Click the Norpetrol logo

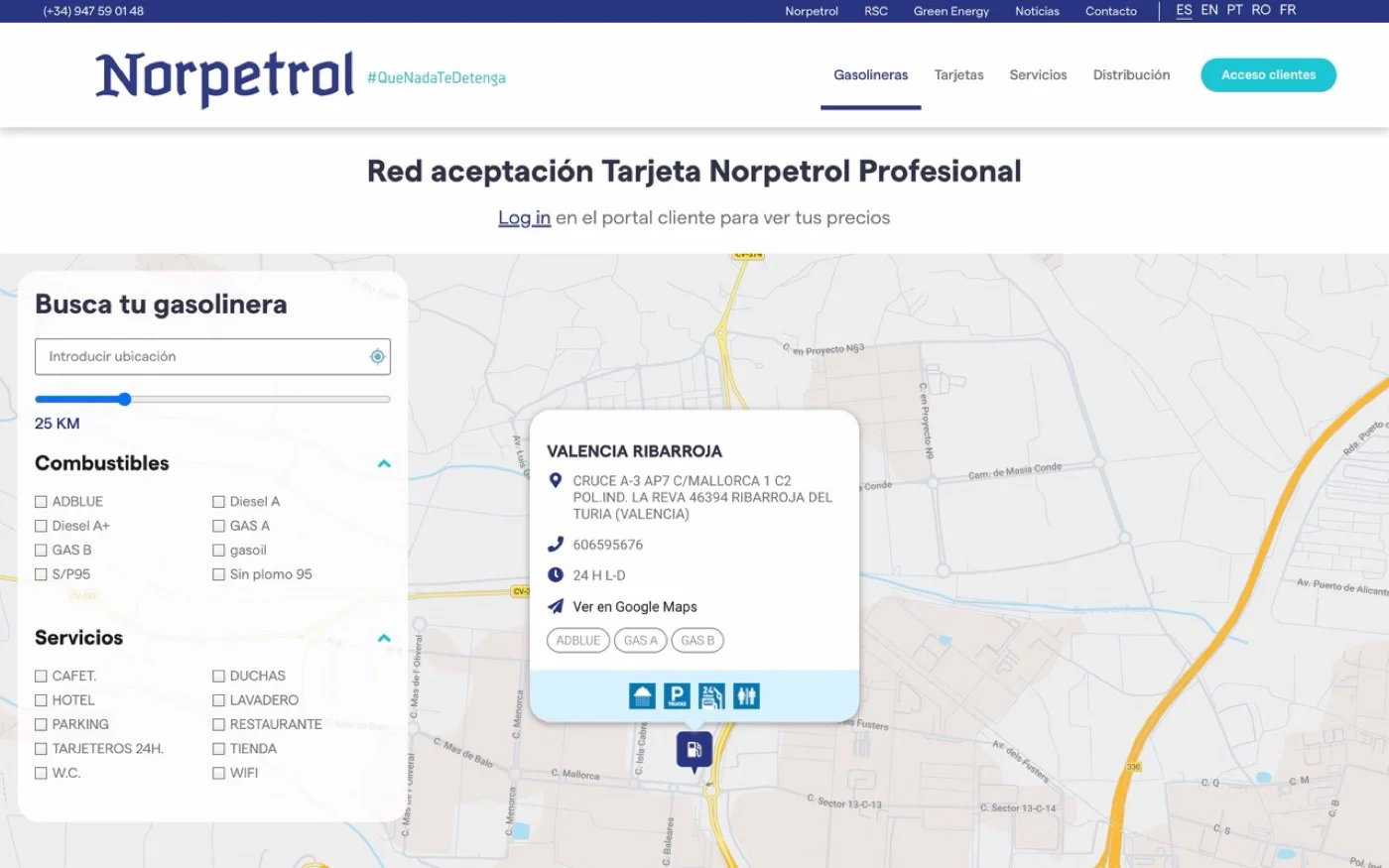point(224,77)
